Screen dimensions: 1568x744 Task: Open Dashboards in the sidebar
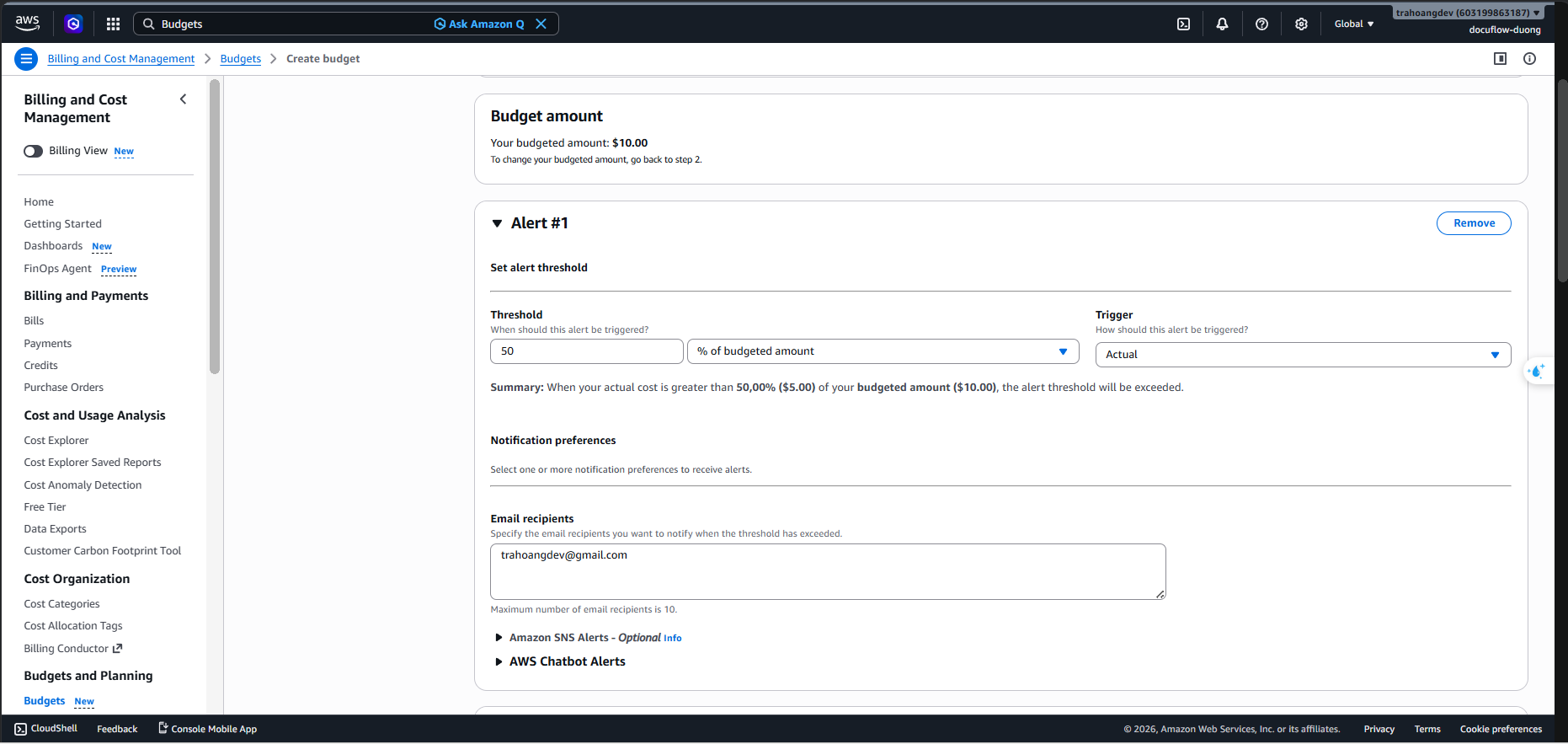pos(53,246)
